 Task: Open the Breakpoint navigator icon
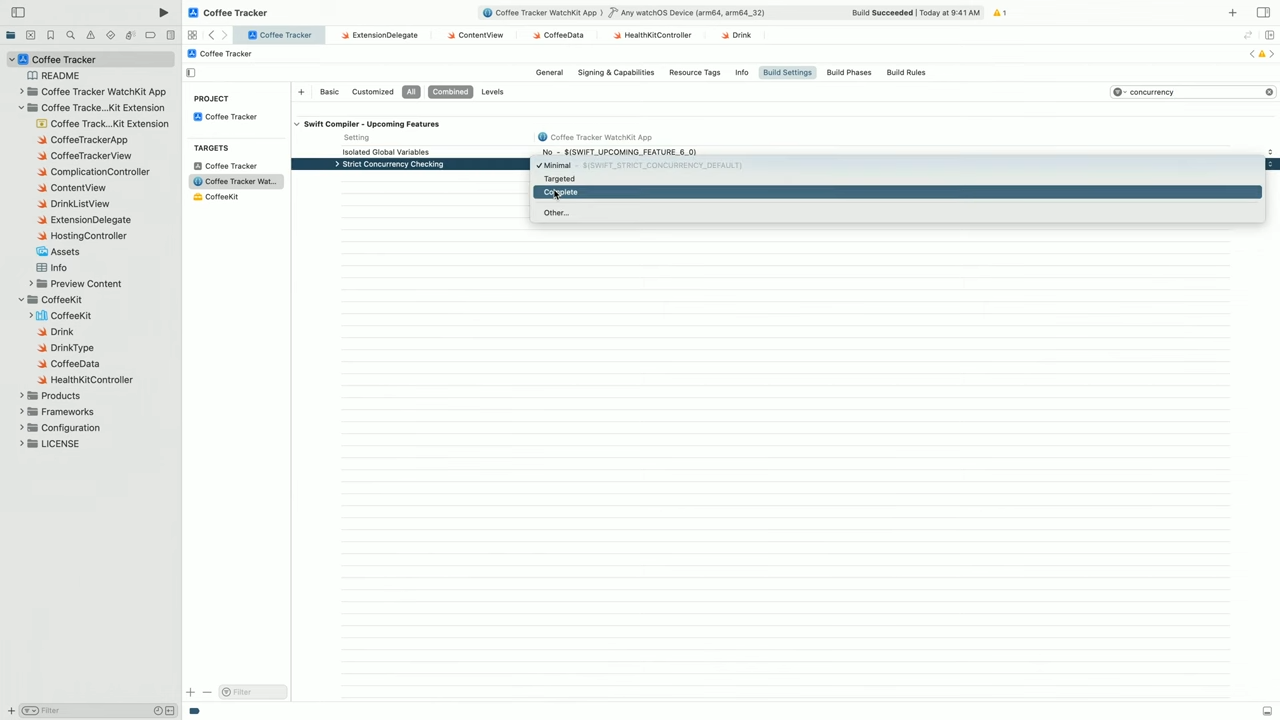coord(150,35)
